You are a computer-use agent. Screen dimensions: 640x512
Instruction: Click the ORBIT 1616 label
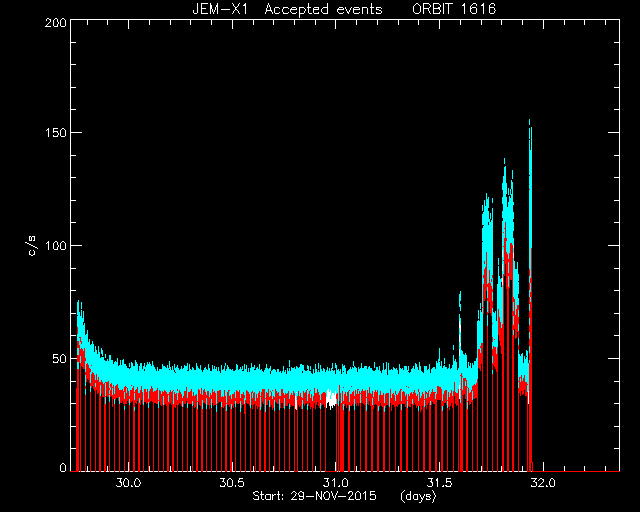tap(454, 9)
